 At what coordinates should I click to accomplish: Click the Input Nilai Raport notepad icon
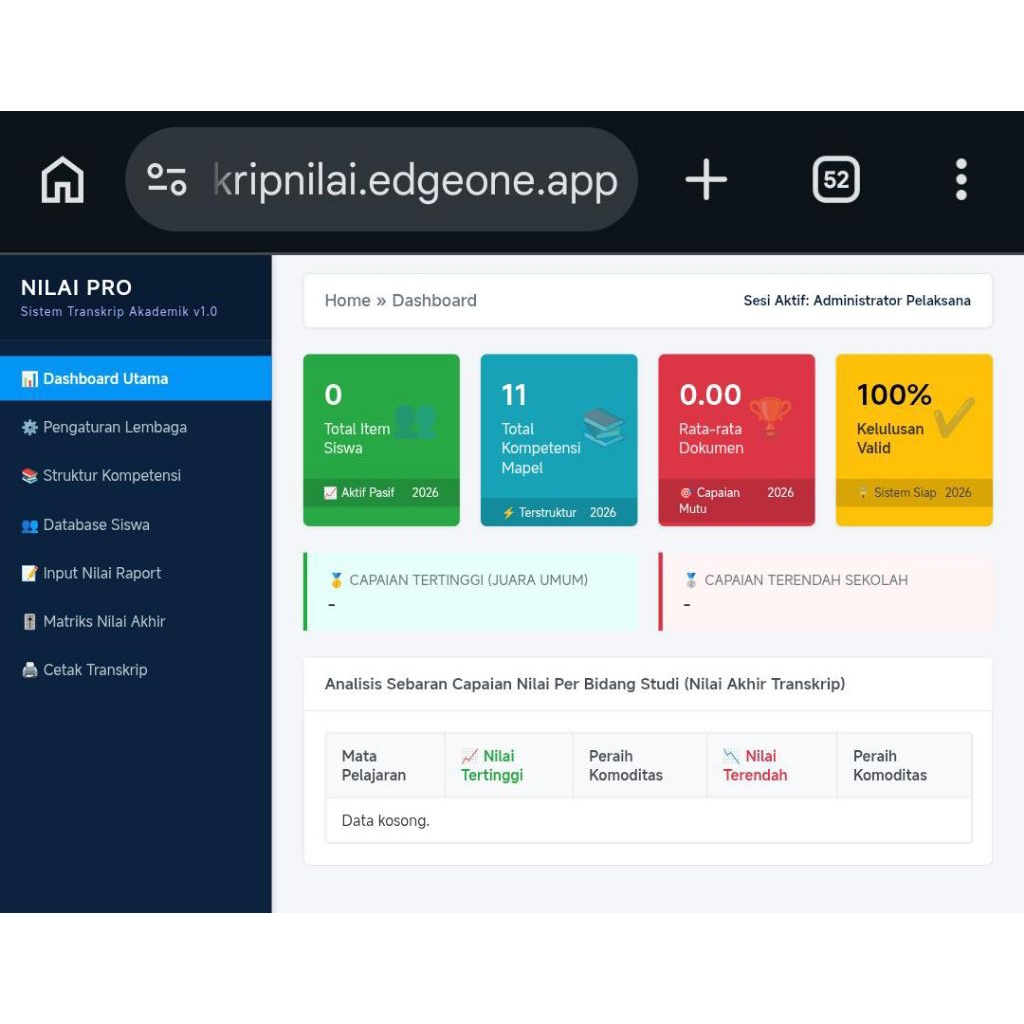(x=29, y=573)
